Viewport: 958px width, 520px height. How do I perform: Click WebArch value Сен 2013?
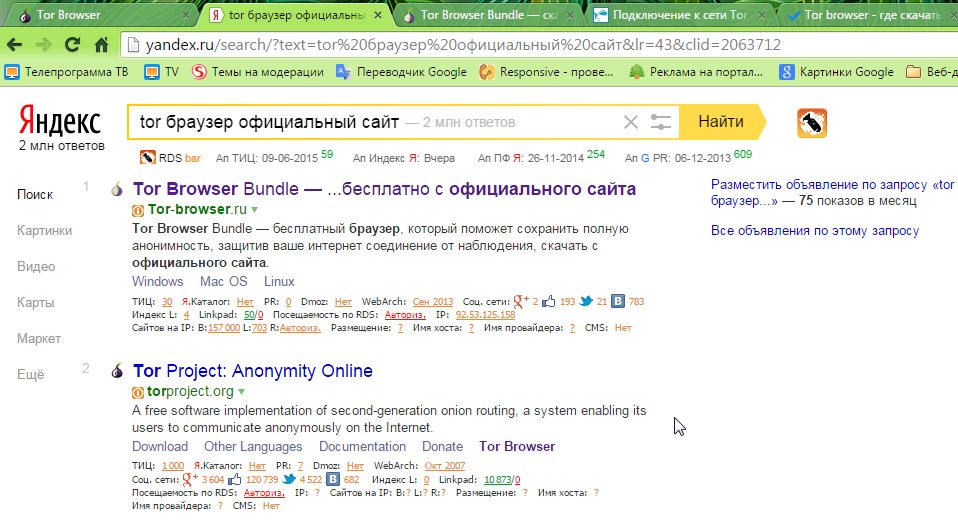433,302
